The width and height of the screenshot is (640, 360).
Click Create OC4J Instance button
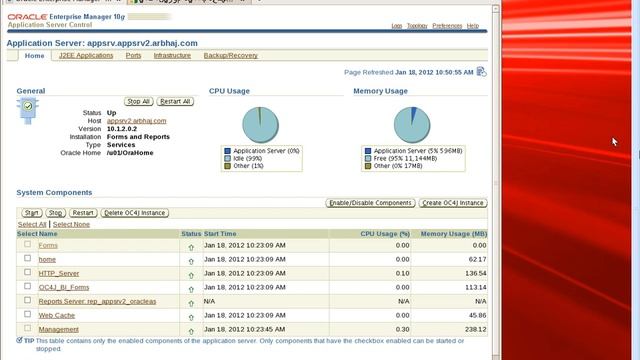(453, 203)
